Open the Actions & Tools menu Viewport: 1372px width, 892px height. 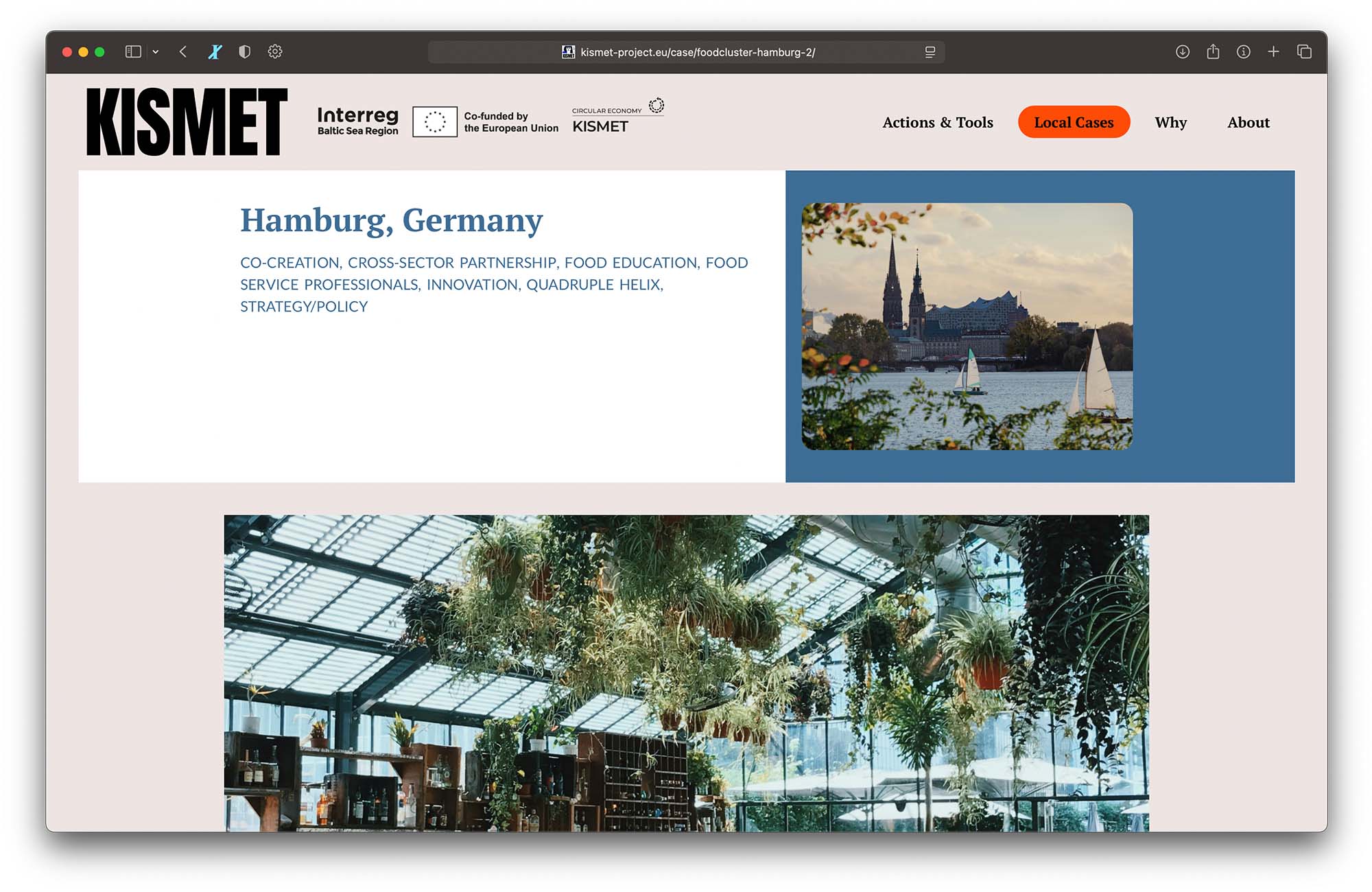pyautogui.click(x=938, y=122)
